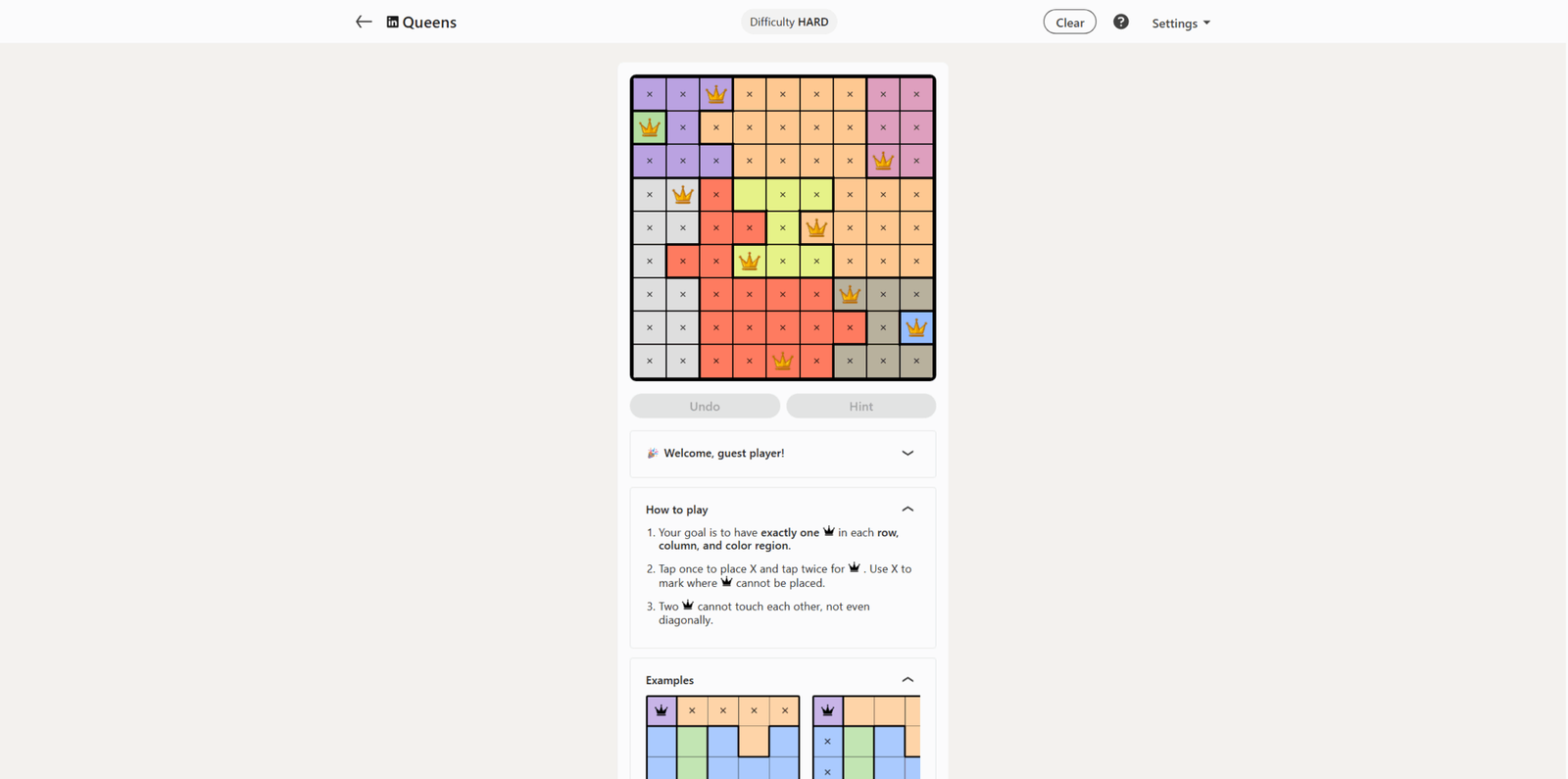Click the crown in the purple top row
1568x779 pixels.
pos(716,94)
